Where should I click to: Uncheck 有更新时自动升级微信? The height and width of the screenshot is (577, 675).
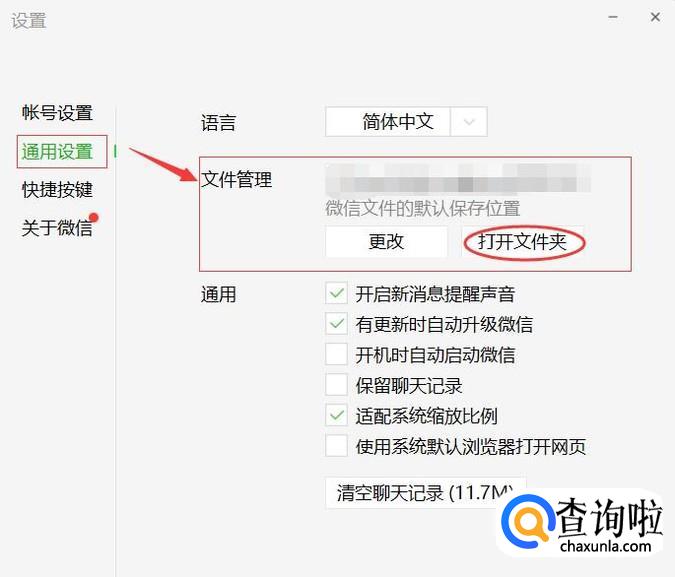pyautogui.click(x=336, y=324)
